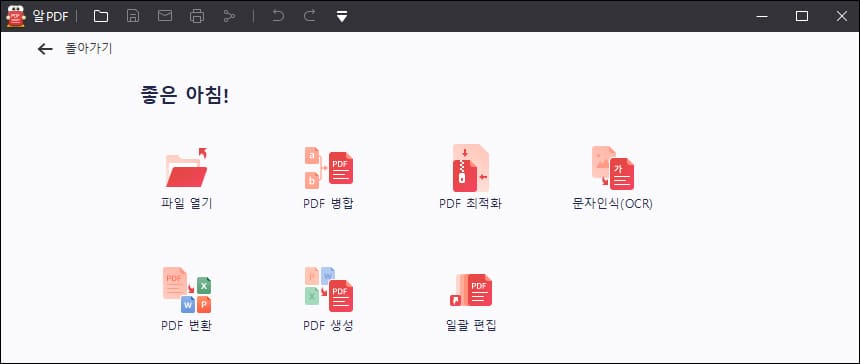Screen dimensions: 860x364
Task: Select the PDF 생성 label
Action: click(329, 326)
